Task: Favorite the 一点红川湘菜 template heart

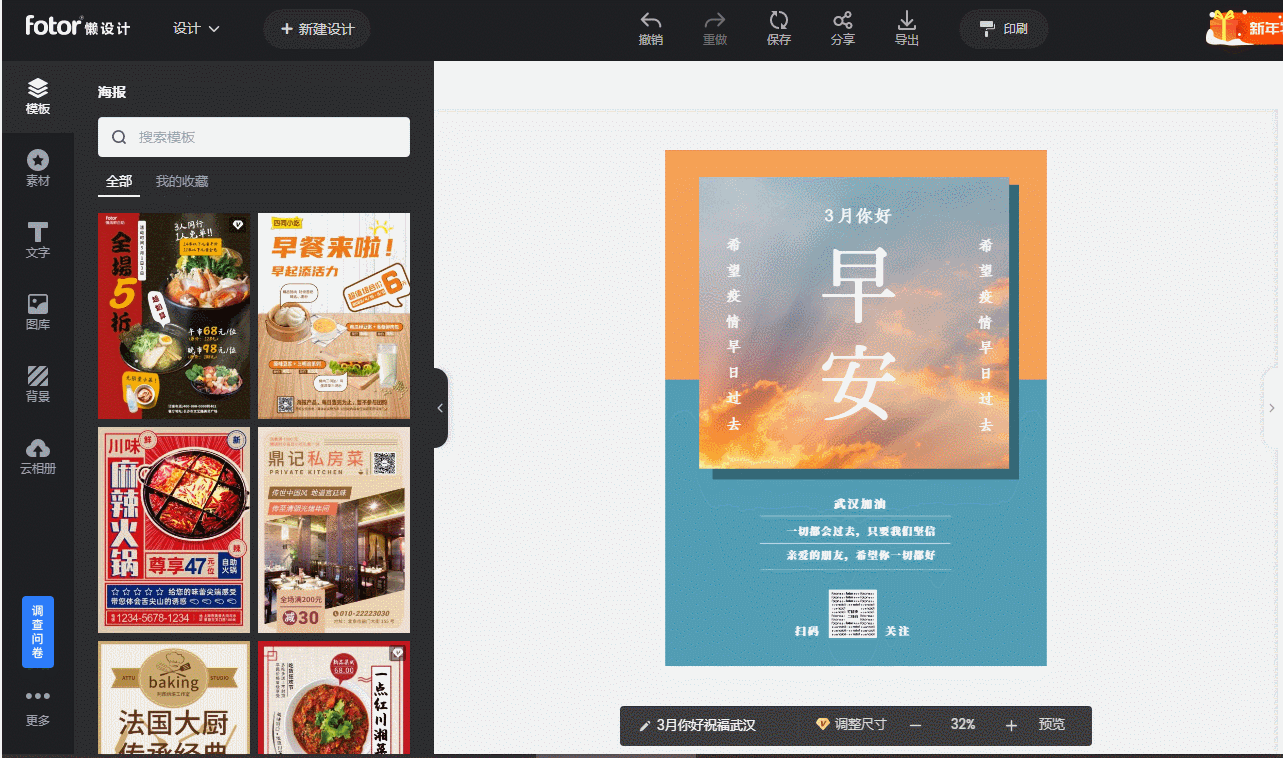Action: [x=397, y=653]
